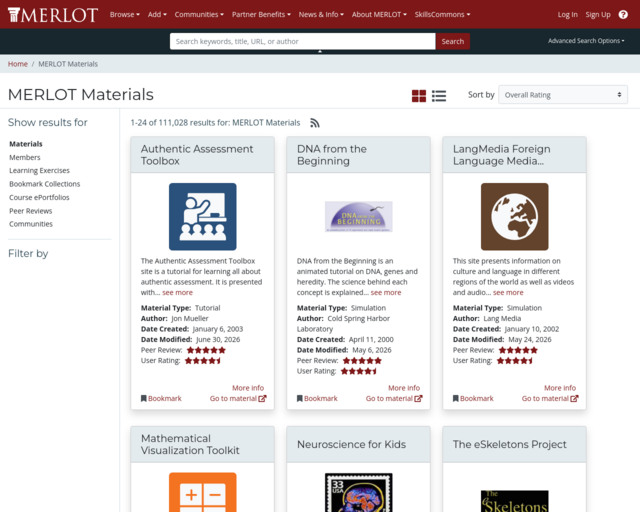Bookmark the LangMedia material
This screenshot has width=640, height=512.
pos(473,398)
